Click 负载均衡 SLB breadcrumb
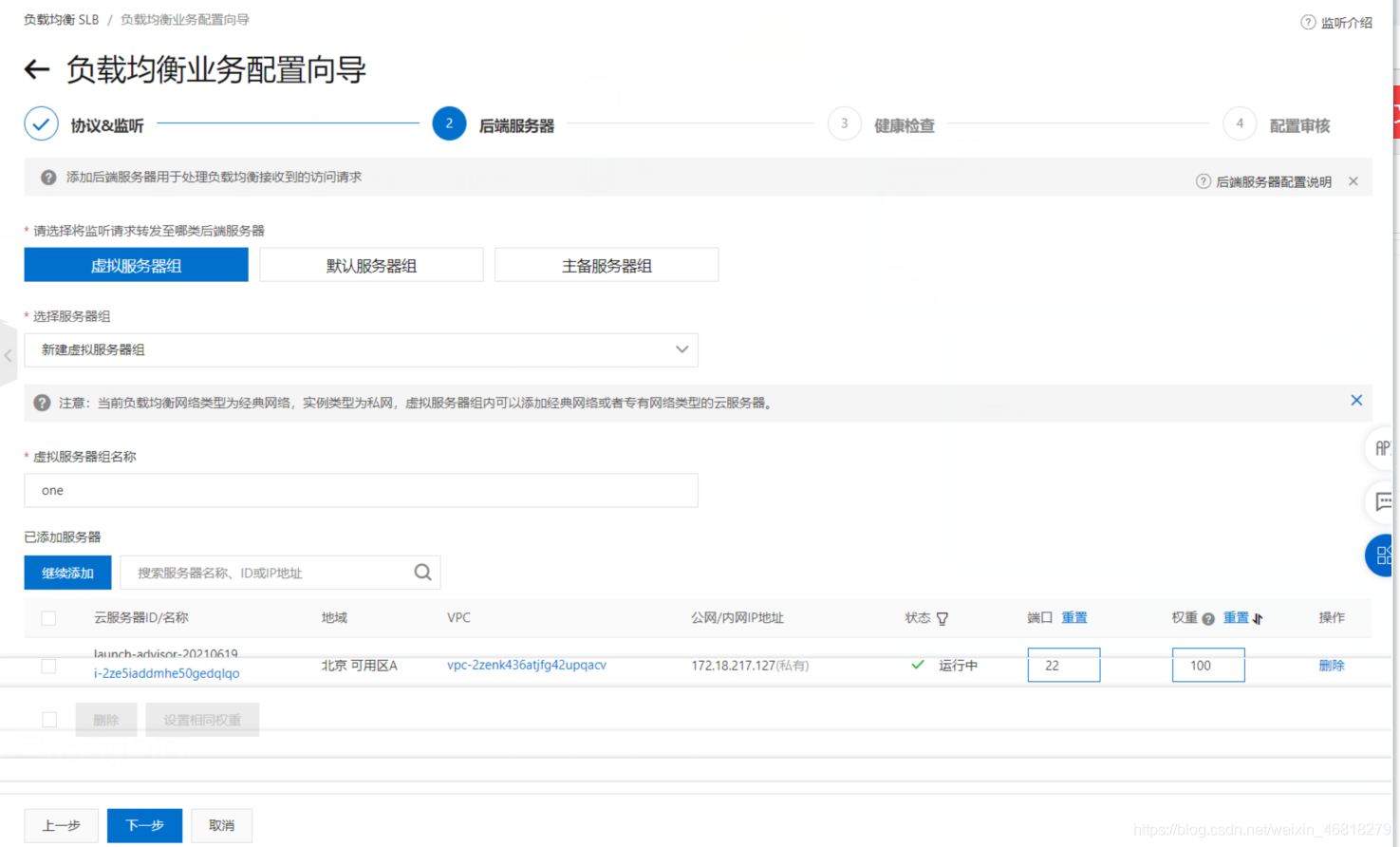 point(61,19)
